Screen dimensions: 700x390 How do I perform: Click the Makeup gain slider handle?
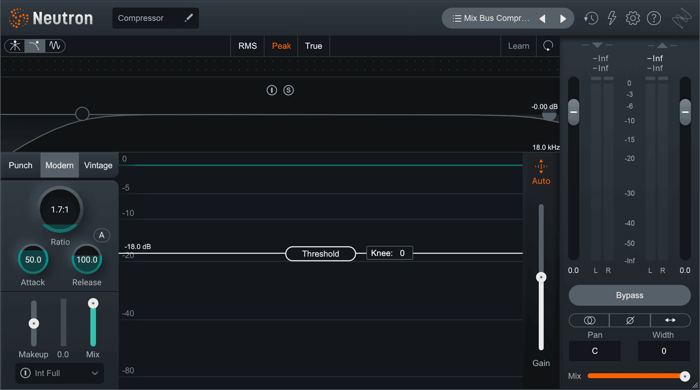(33, 323)
